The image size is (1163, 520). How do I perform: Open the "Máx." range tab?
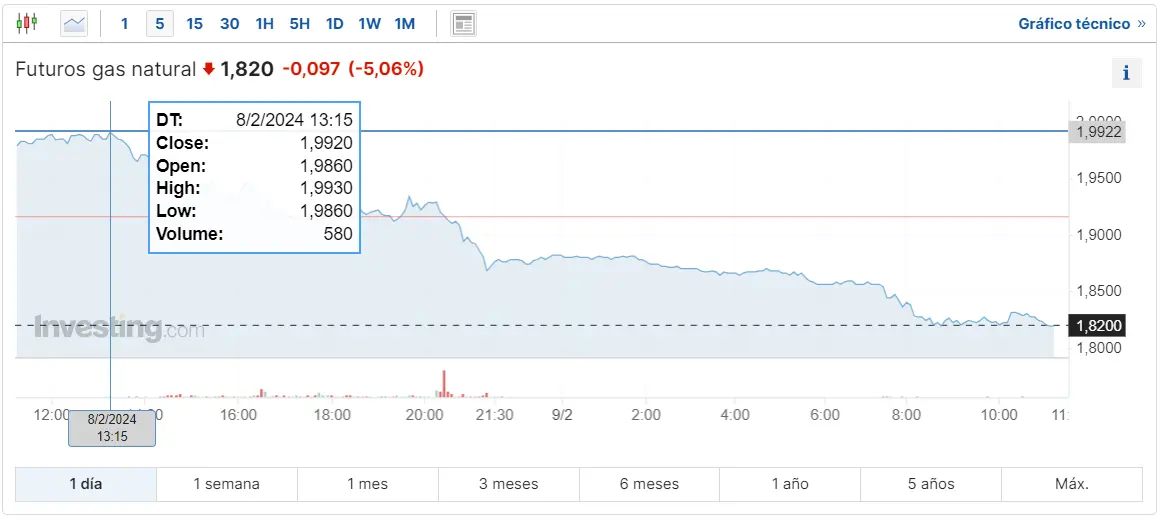1072,484
